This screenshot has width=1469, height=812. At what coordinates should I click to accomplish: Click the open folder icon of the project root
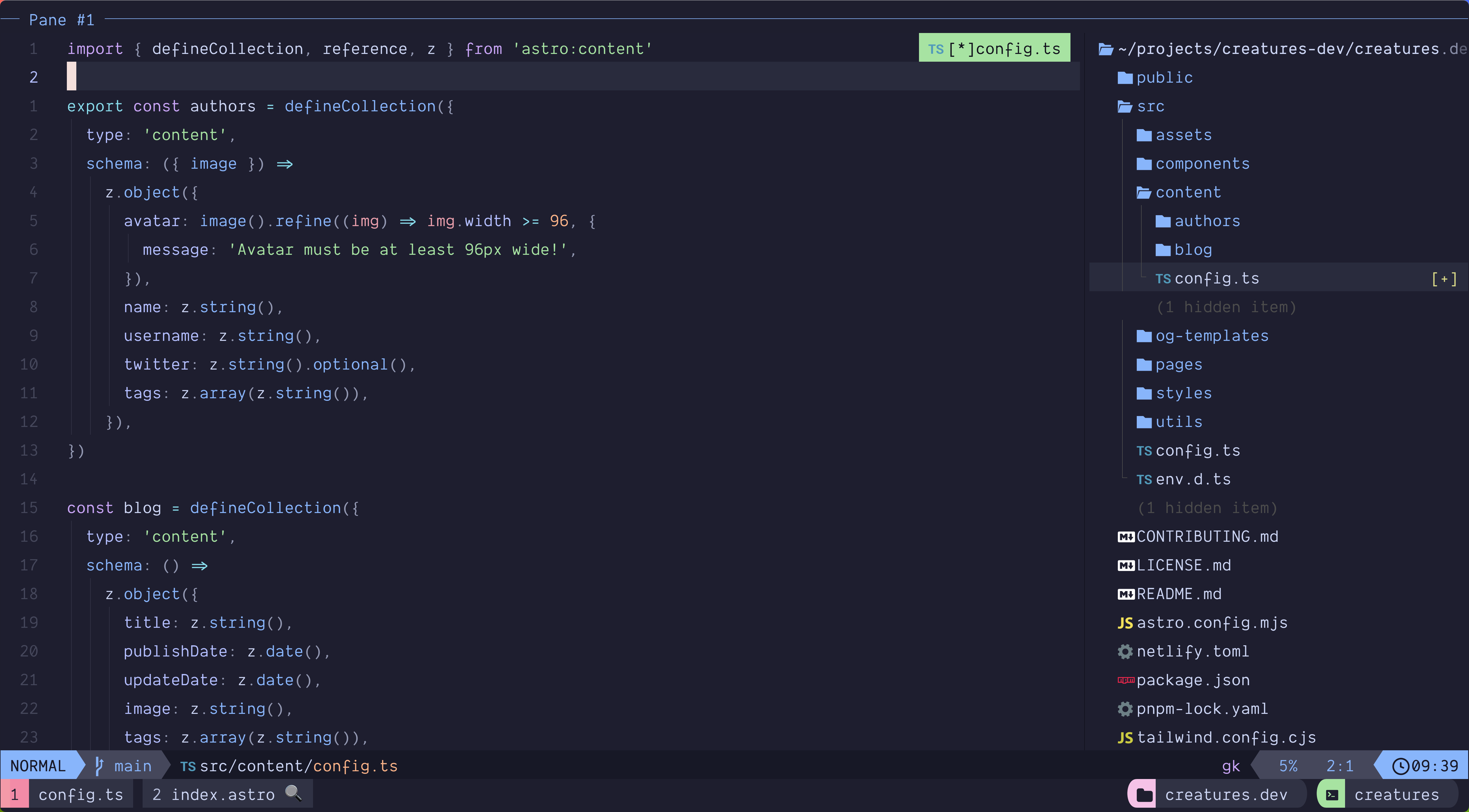click(1106, 50)
